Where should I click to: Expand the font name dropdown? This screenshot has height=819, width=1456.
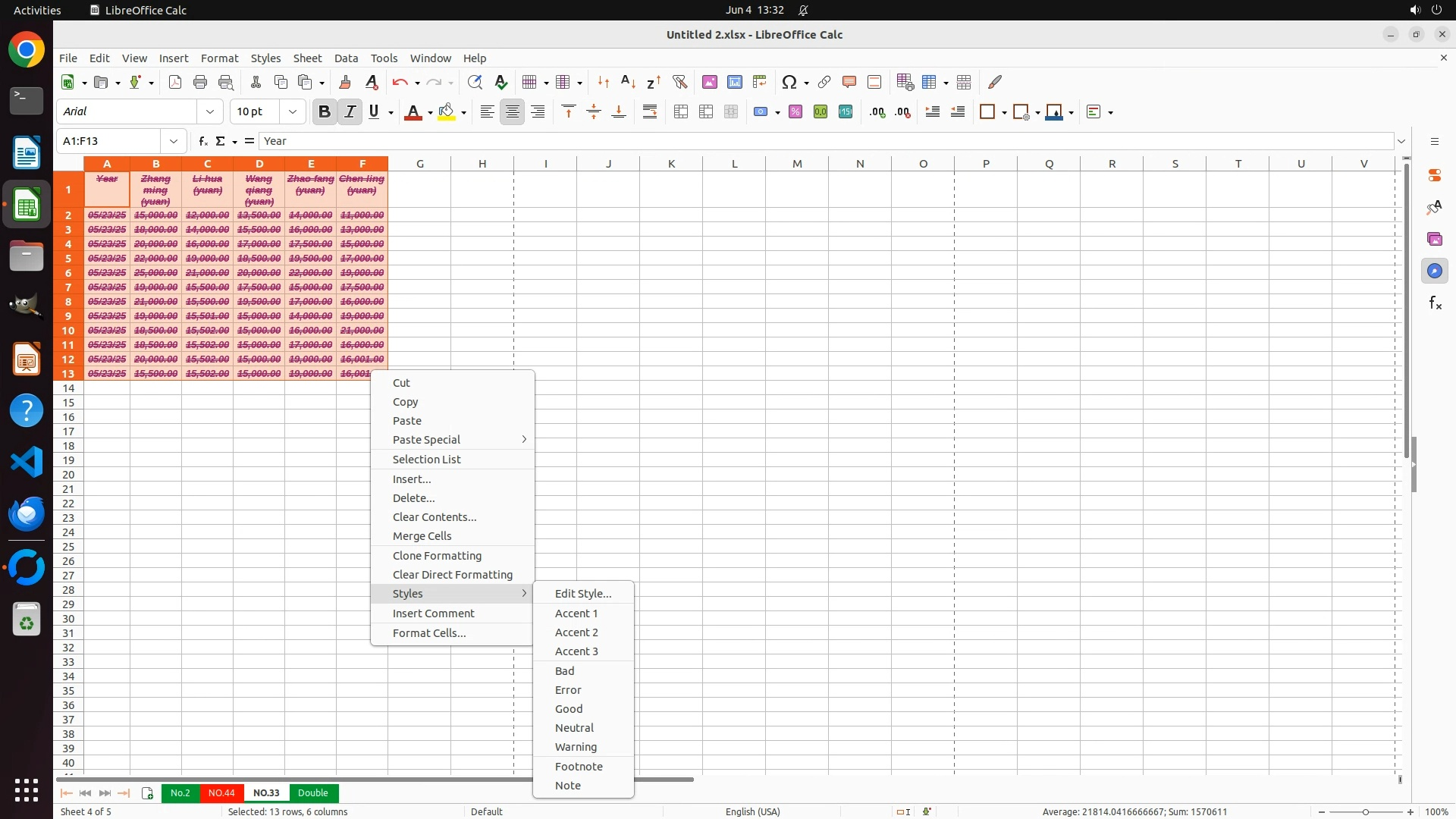click(x=210, y=112)
